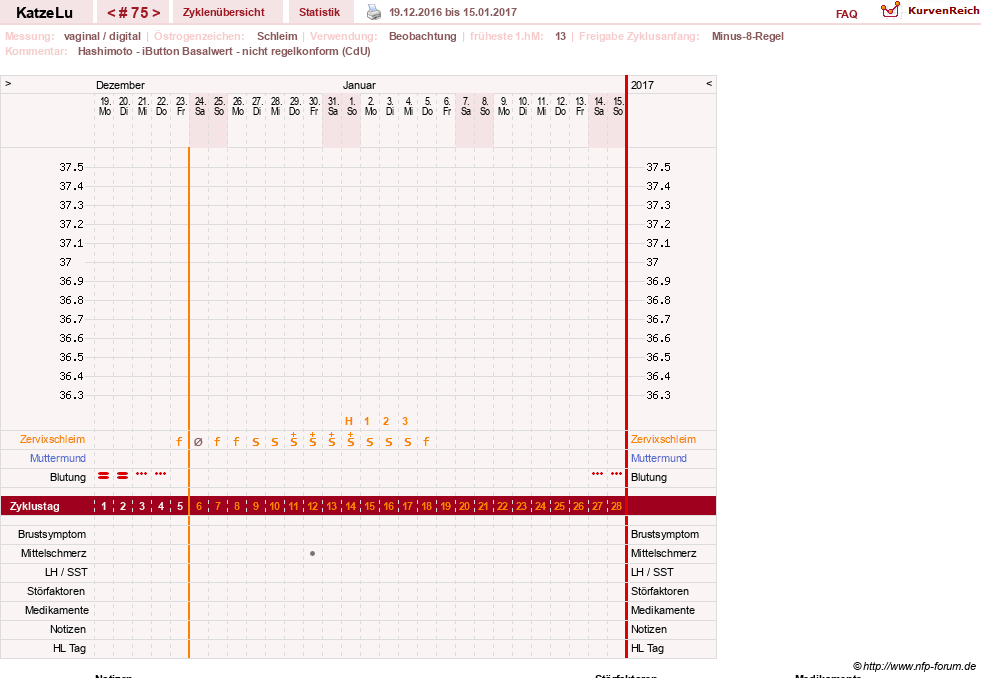This screenshot has height=678, width=981.
Task: Click date header '24. Sa'
Action: 200,106
